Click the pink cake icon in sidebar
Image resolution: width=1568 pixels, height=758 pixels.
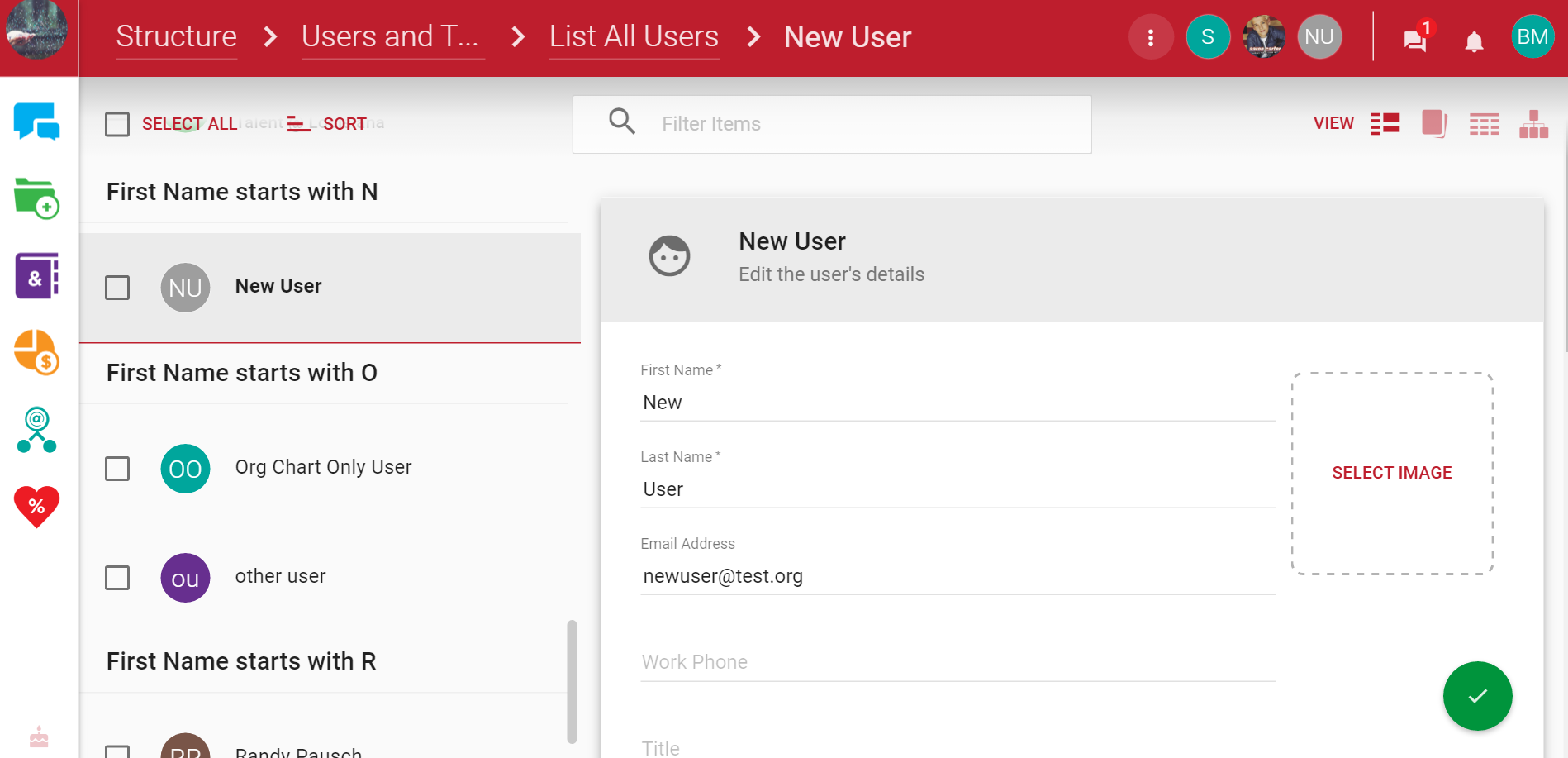[x=39, y=737]
